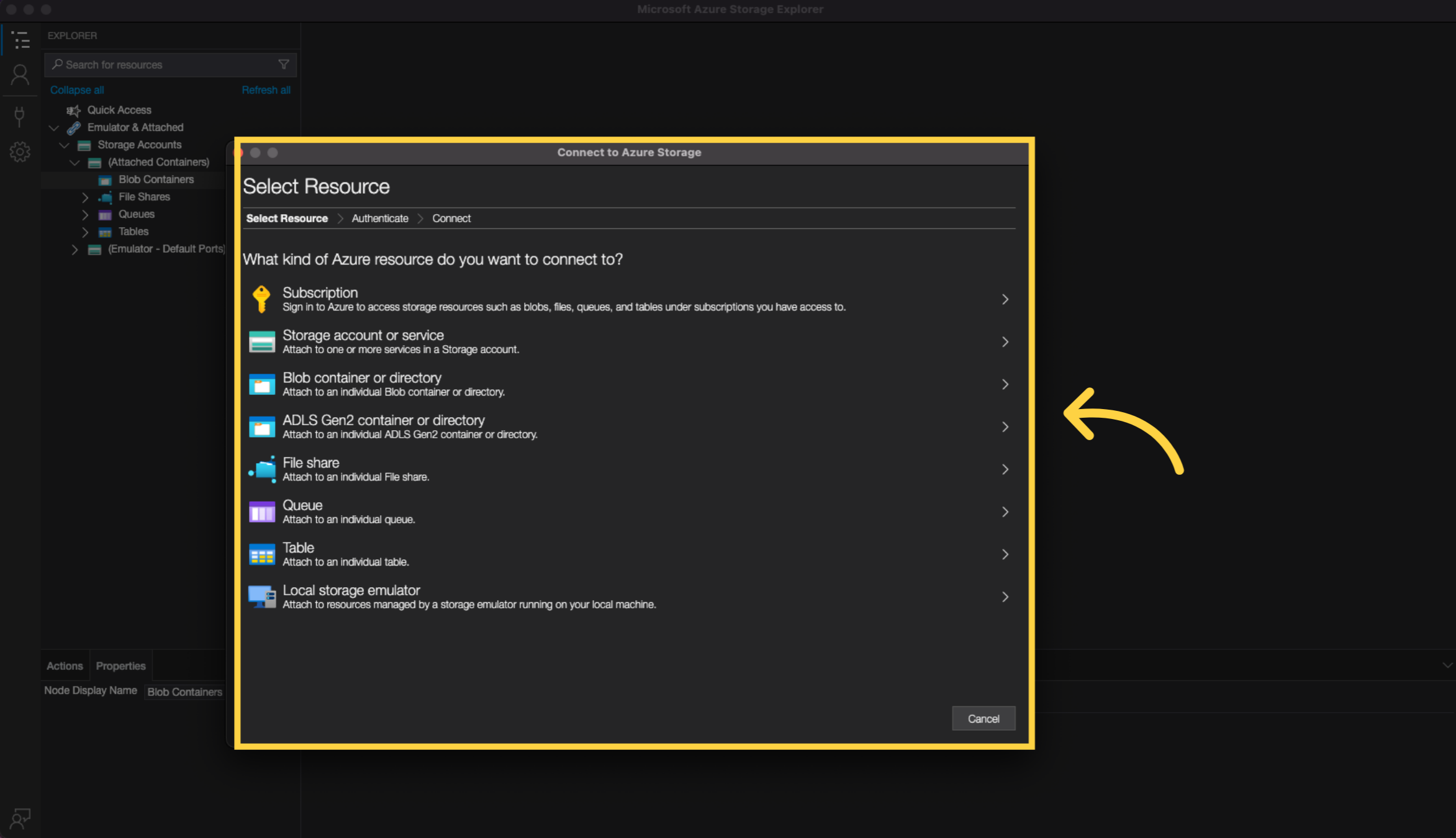This screenshot has width=1456, height=838.
Task: Click the ADLS Gen2 container icon
Action: [262, 426]
